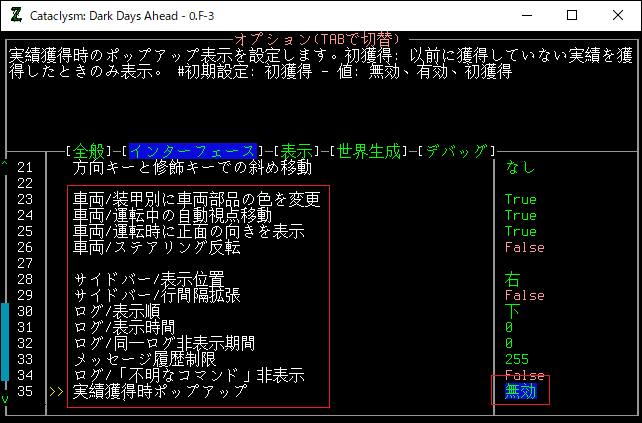Open the 表示 options tab

click(x=297, y=151)
